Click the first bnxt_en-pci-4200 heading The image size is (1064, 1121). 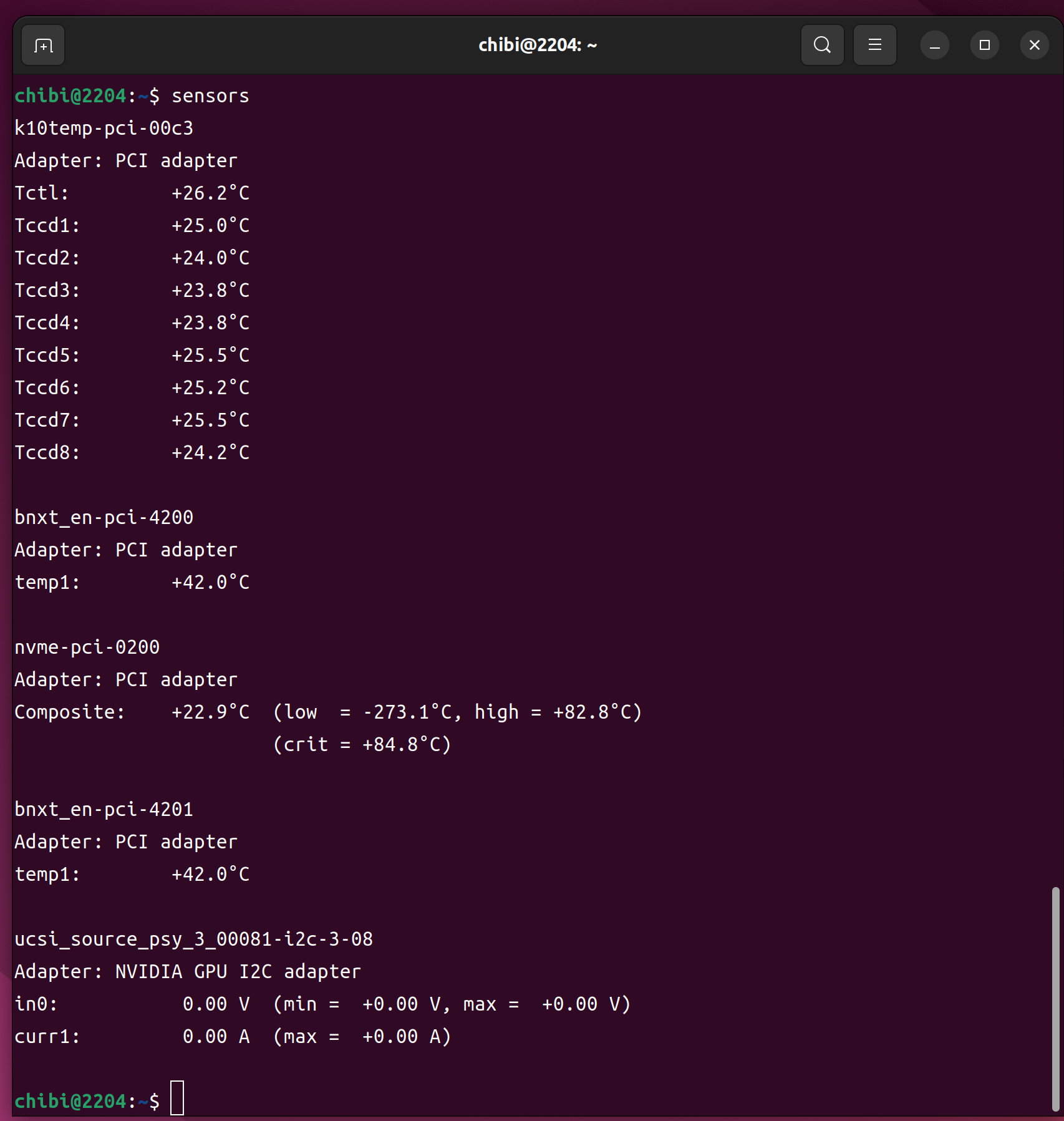(x=104, y=518)
